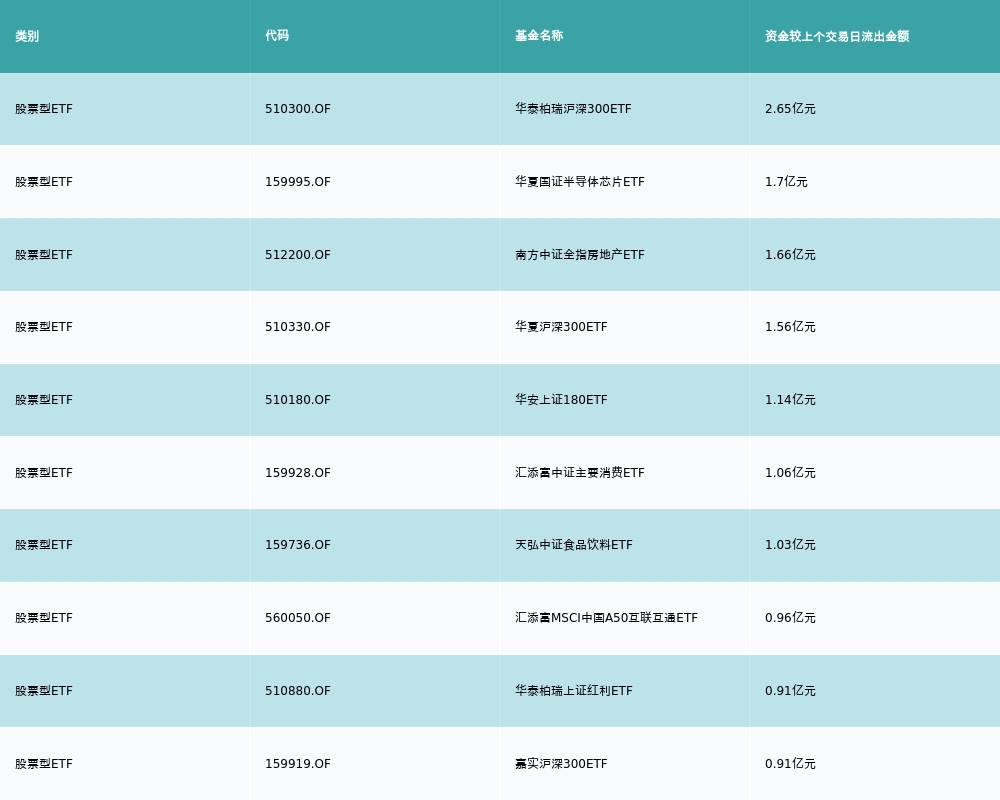This screenshot has height=800, width=1000.
Task: Click 股票型ETF in the 510180.OF row
Action: pyautogui.click(x=44, y=400)
